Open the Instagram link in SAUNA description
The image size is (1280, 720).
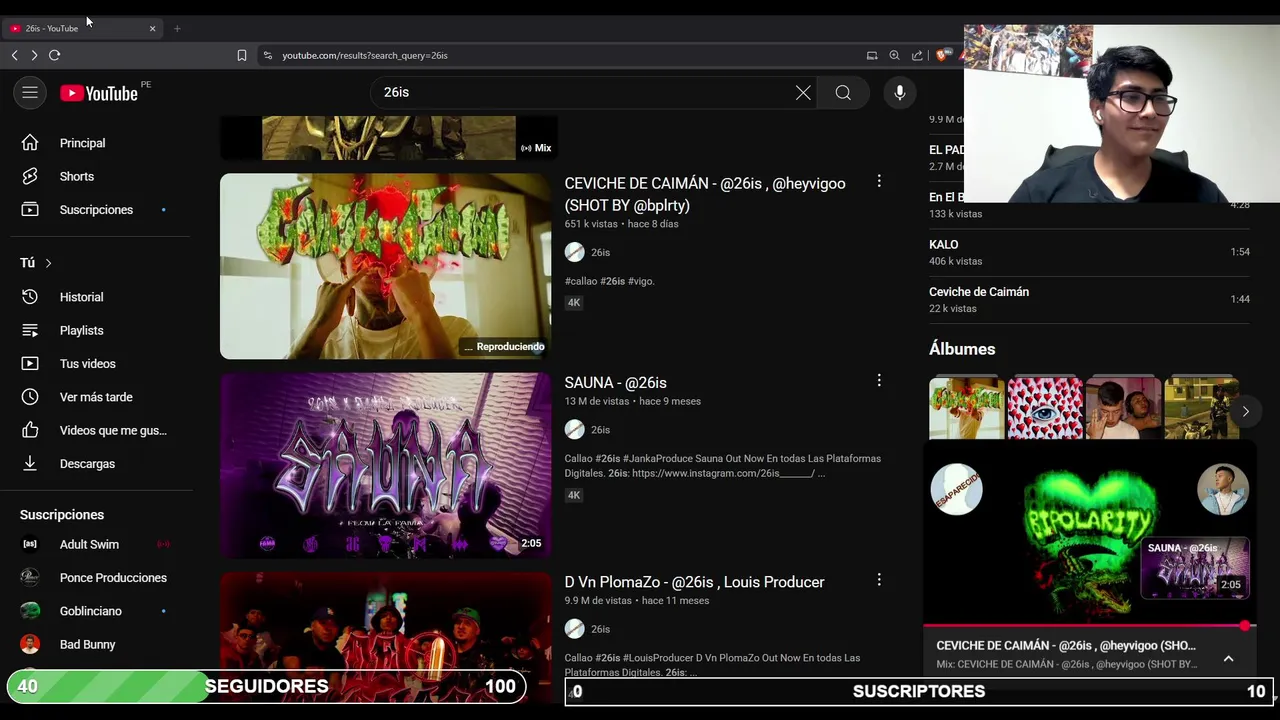725,473
